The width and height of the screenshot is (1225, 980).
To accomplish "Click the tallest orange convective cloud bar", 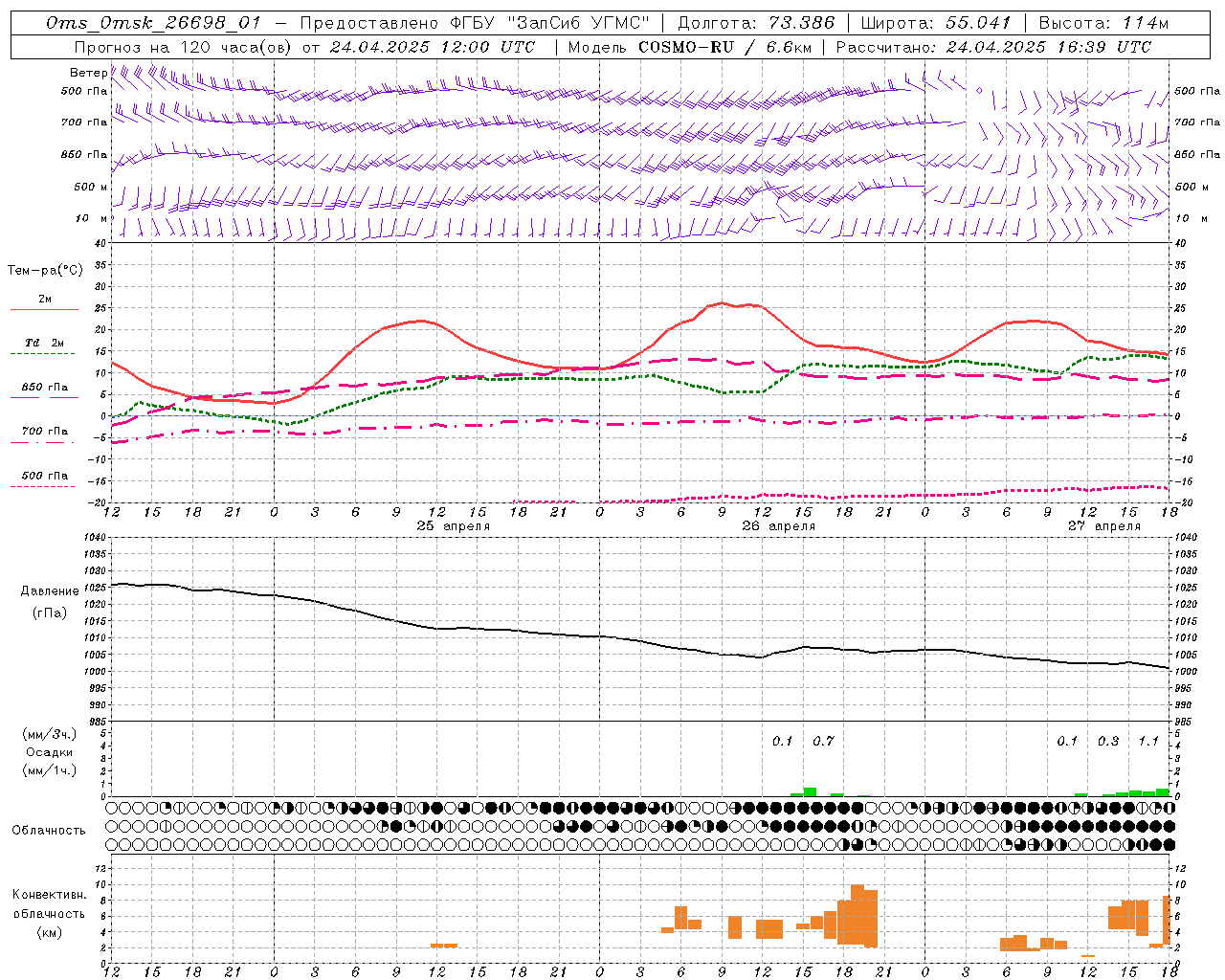I will click(857, 915).
